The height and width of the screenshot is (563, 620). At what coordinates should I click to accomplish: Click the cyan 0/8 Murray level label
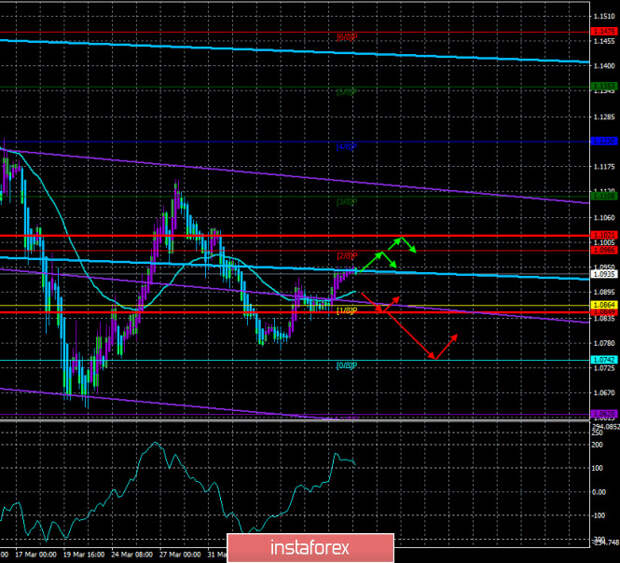pyautogui.click(x=347, y=366)
